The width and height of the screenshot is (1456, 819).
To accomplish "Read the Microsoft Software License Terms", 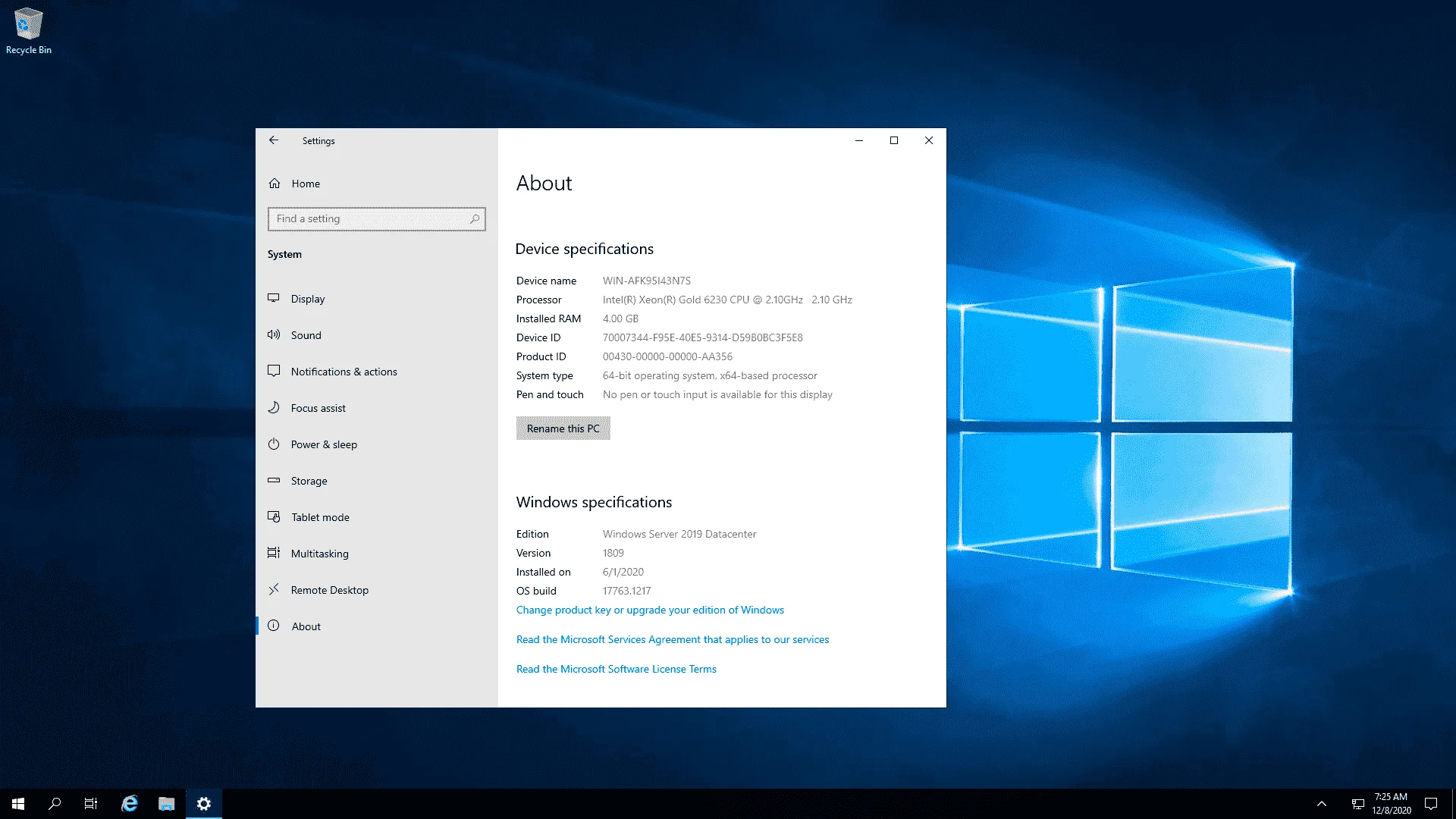I will click(616, 669).
